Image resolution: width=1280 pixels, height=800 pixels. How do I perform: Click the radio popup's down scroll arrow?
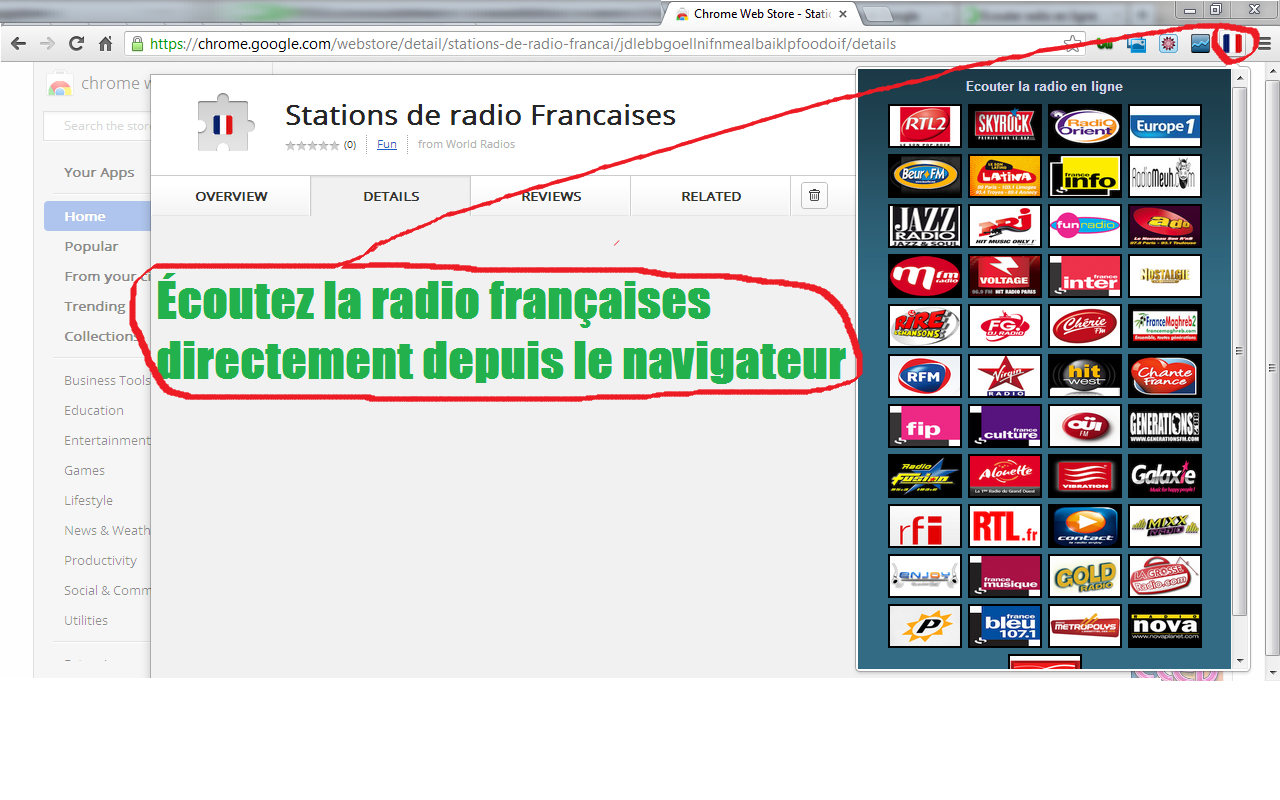pos(1240,661)
